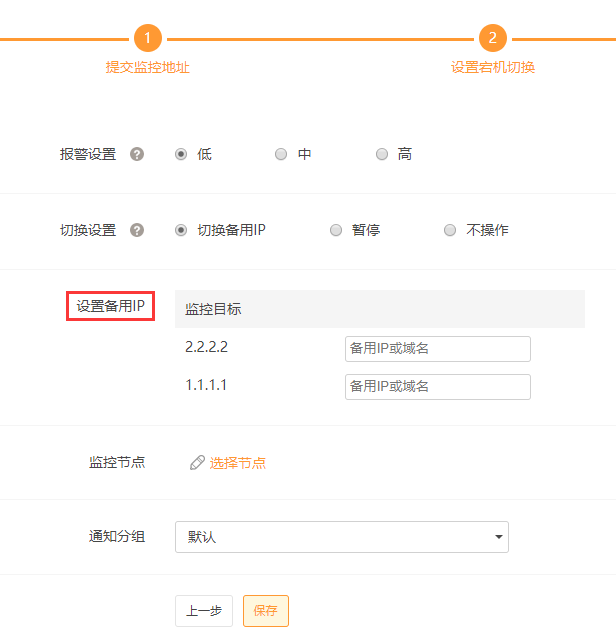Image resolution: width=616 pixels, height=641 pixels.
Task: Choose the 高 alarm level option
Action: (381, 154)
